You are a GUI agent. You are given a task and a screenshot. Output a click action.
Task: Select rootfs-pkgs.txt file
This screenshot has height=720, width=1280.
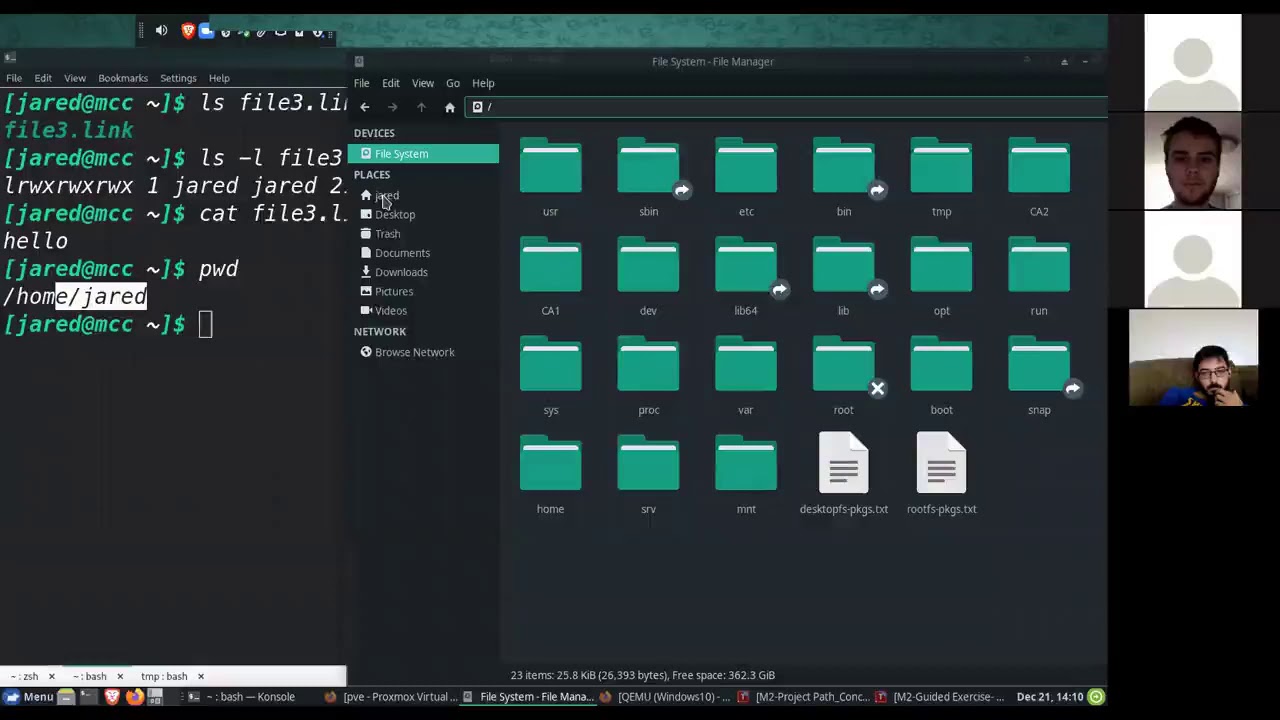point(941,474)
